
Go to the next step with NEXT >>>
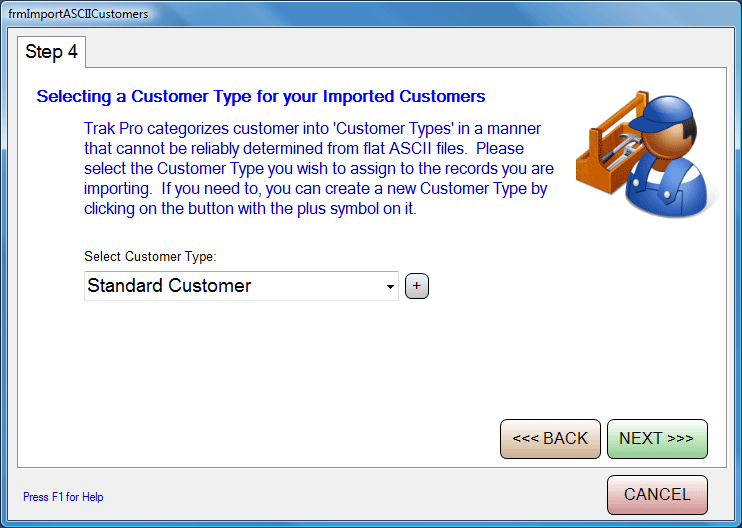coord(657,439)
